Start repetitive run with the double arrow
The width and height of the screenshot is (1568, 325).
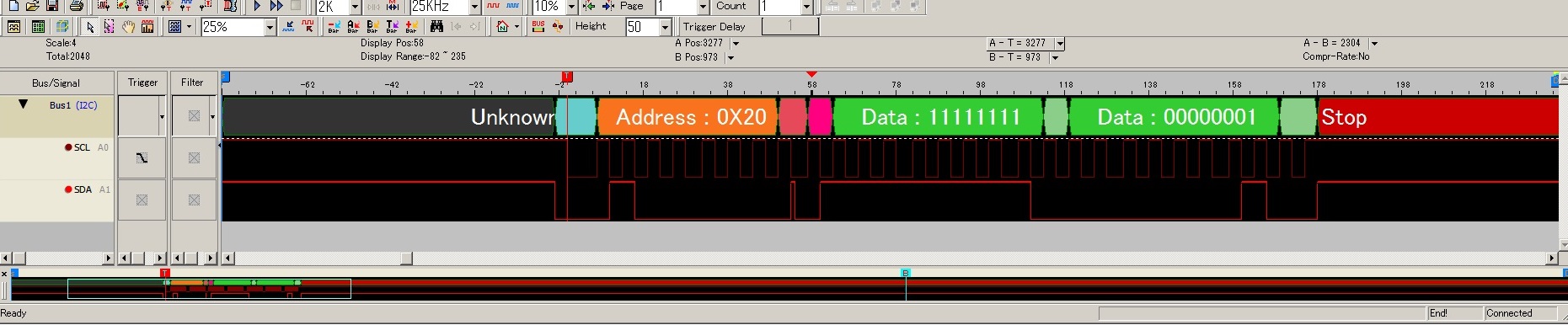tap(276, 6)
